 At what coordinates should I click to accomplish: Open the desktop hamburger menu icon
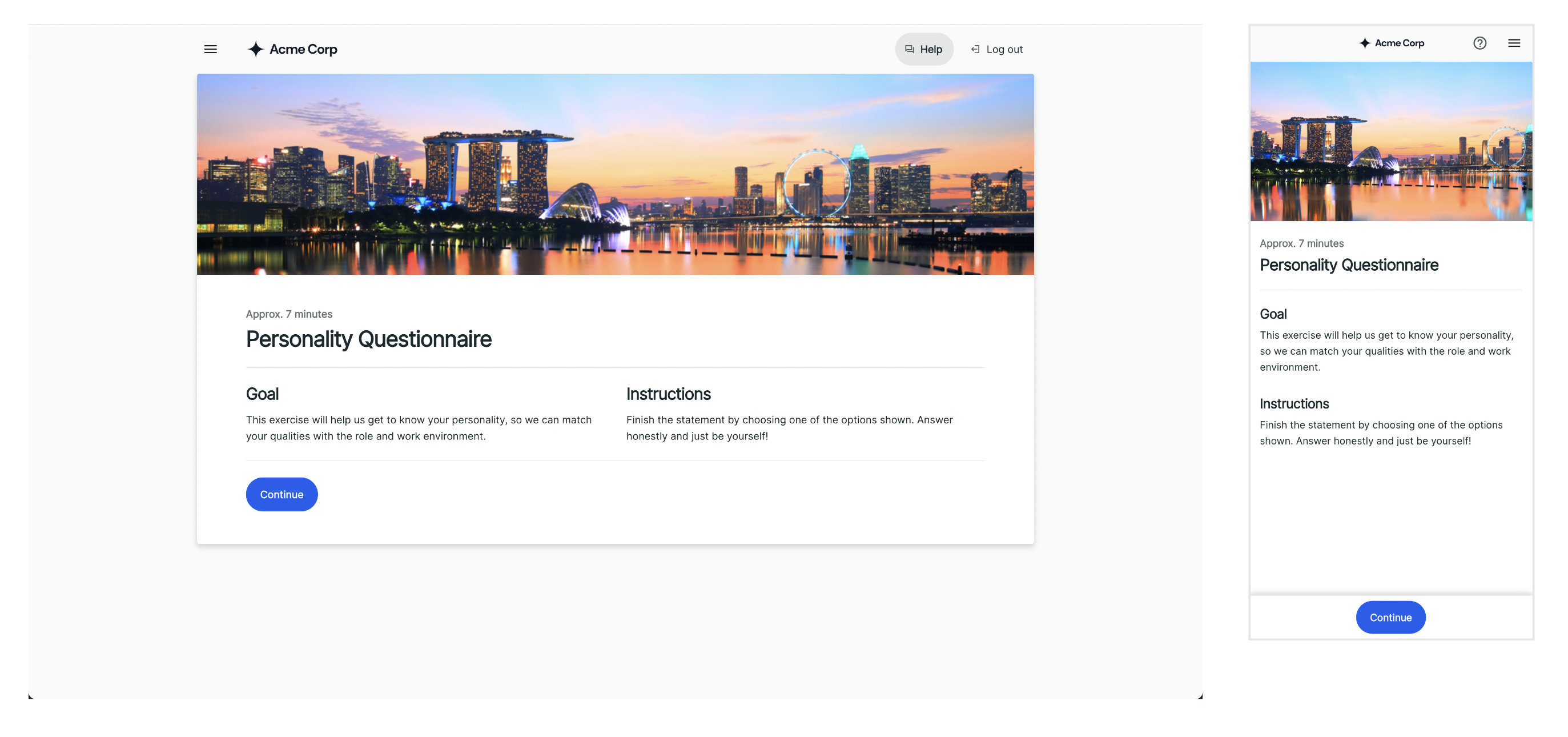[211, 49]
